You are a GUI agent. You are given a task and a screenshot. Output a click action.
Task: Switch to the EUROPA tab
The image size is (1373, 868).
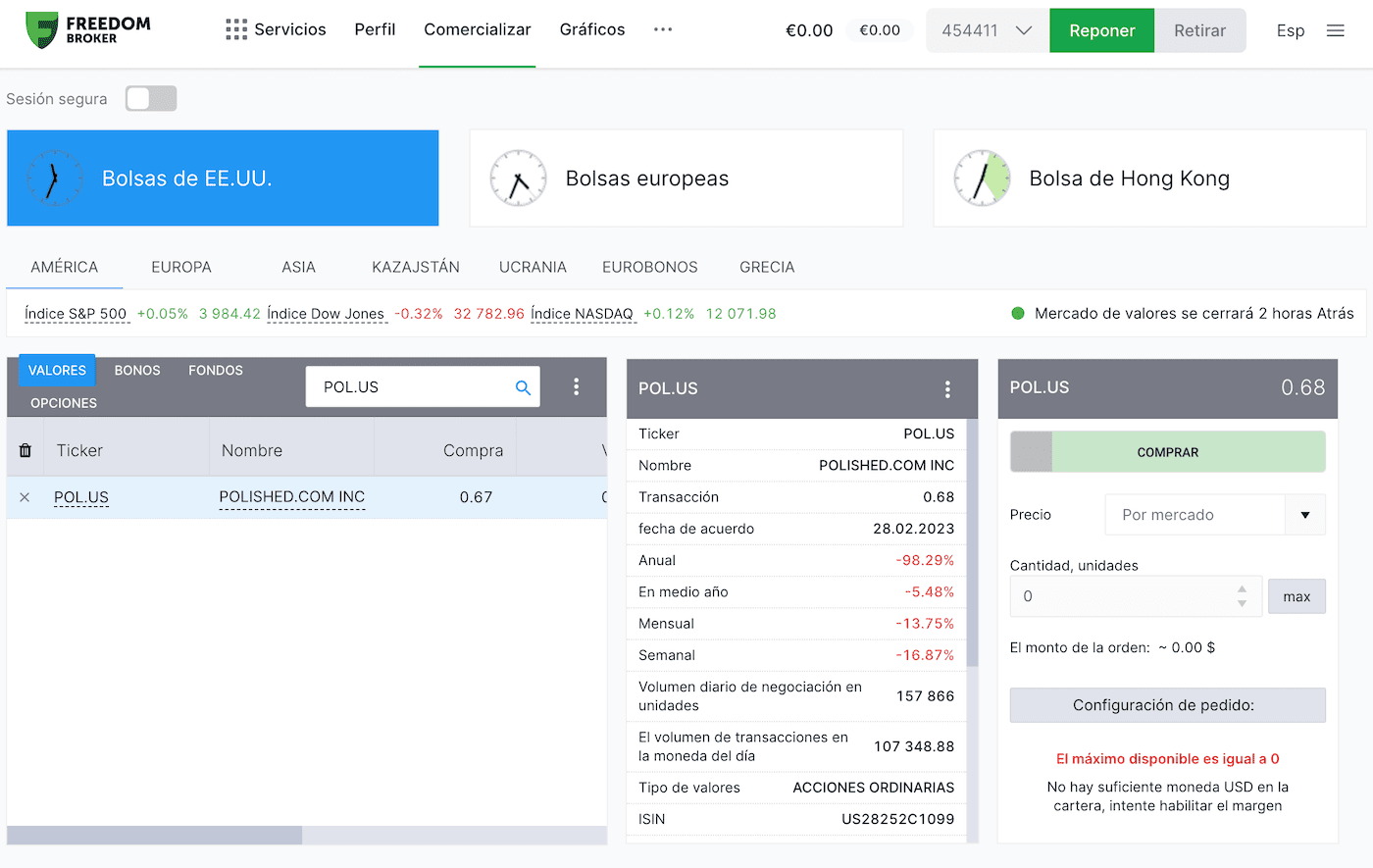[x=181, y=267]
